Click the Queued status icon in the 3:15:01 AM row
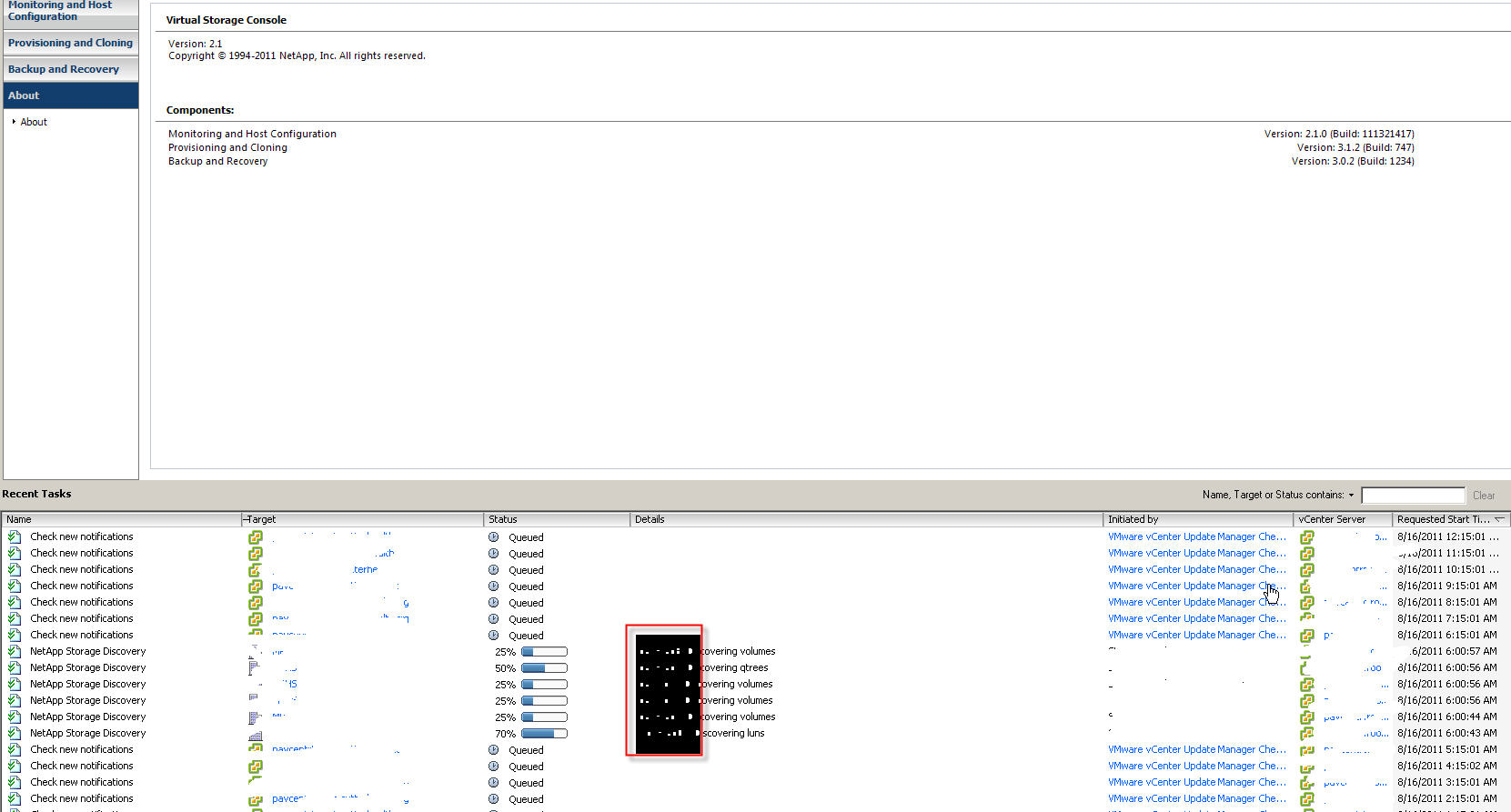 tap(494, 783)
